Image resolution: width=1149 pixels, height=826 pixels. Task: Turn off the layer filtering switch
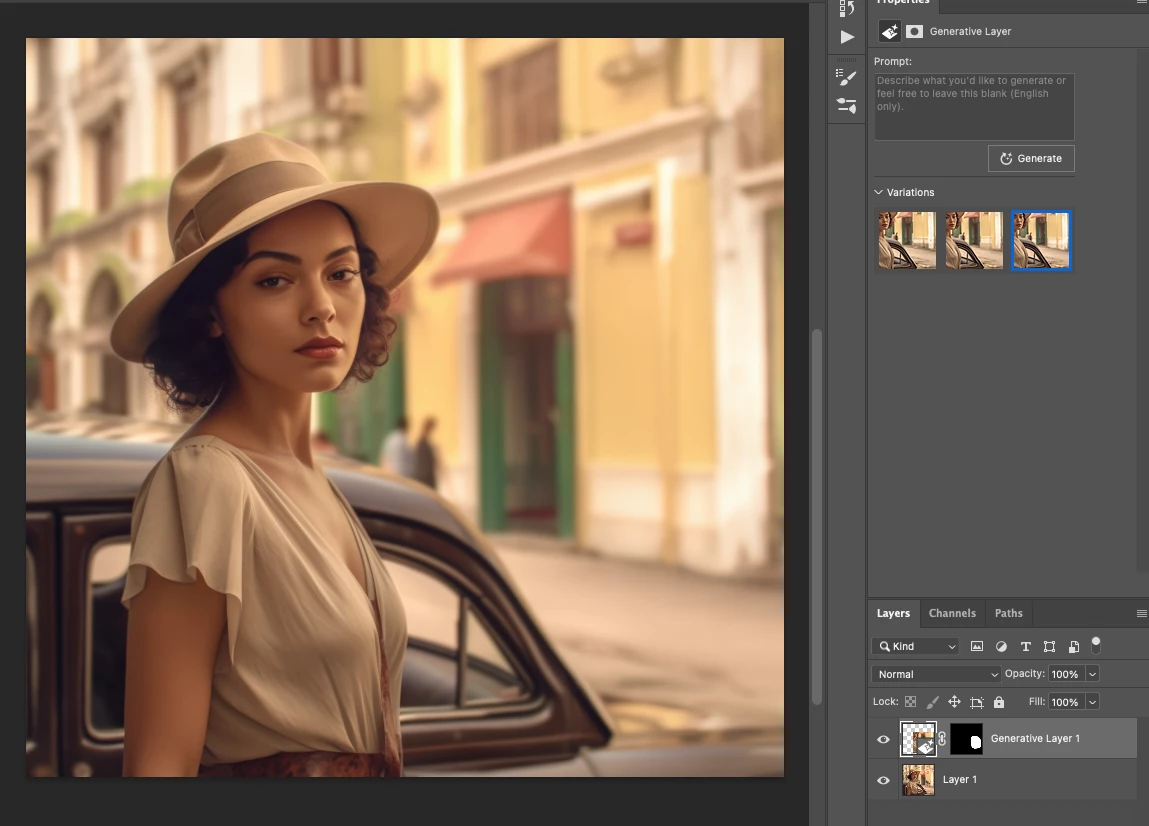pos(1096,645)
